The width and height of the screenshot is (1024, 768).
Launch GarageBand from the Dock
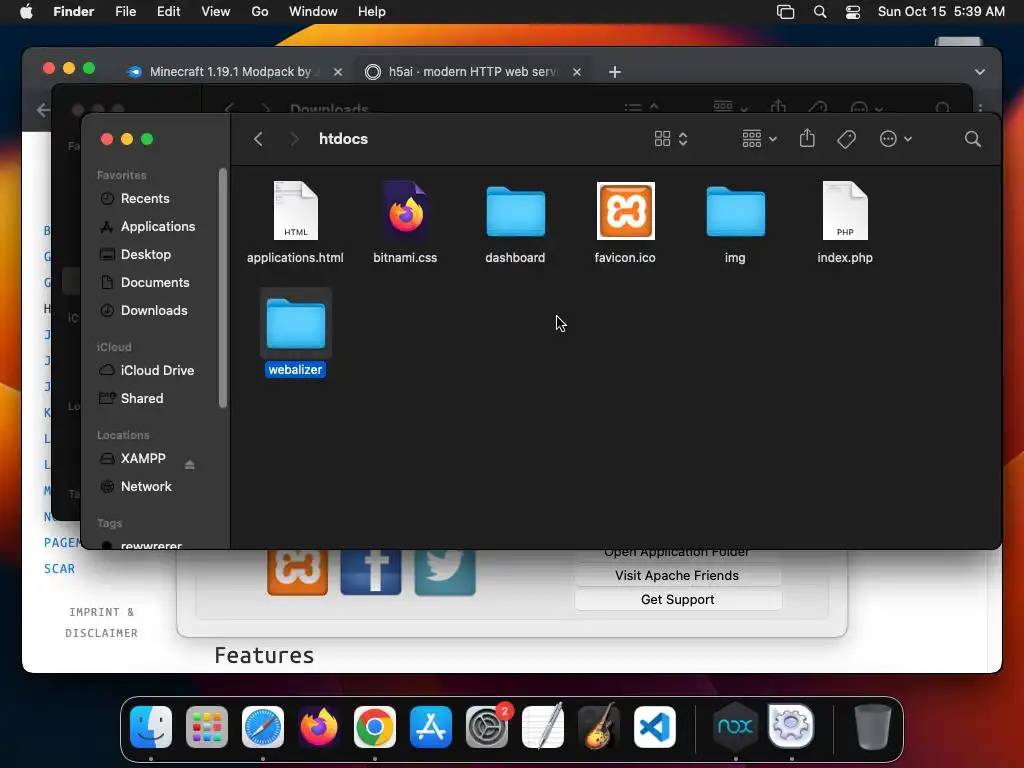(x=599, y=727)
